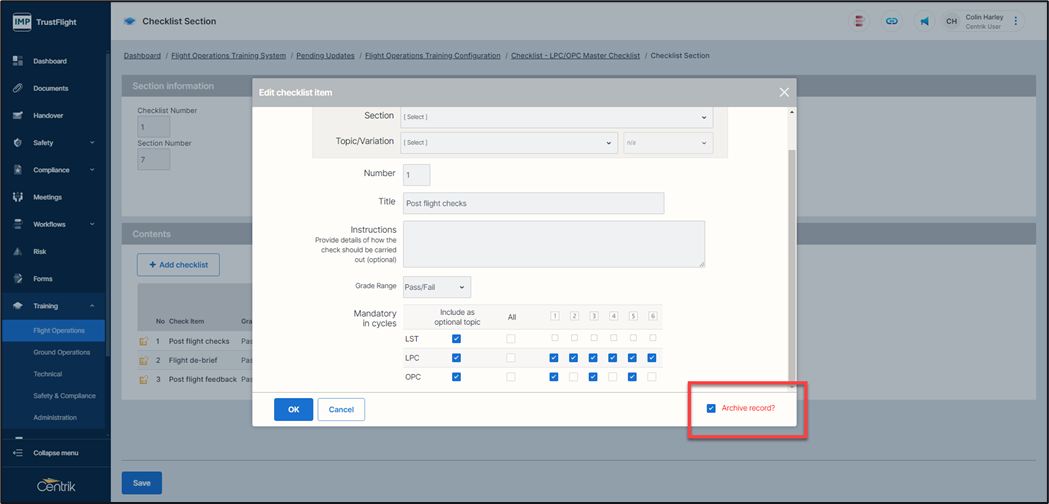
Task: Open user menu via three-dot icon
Action: [1016, 21]
